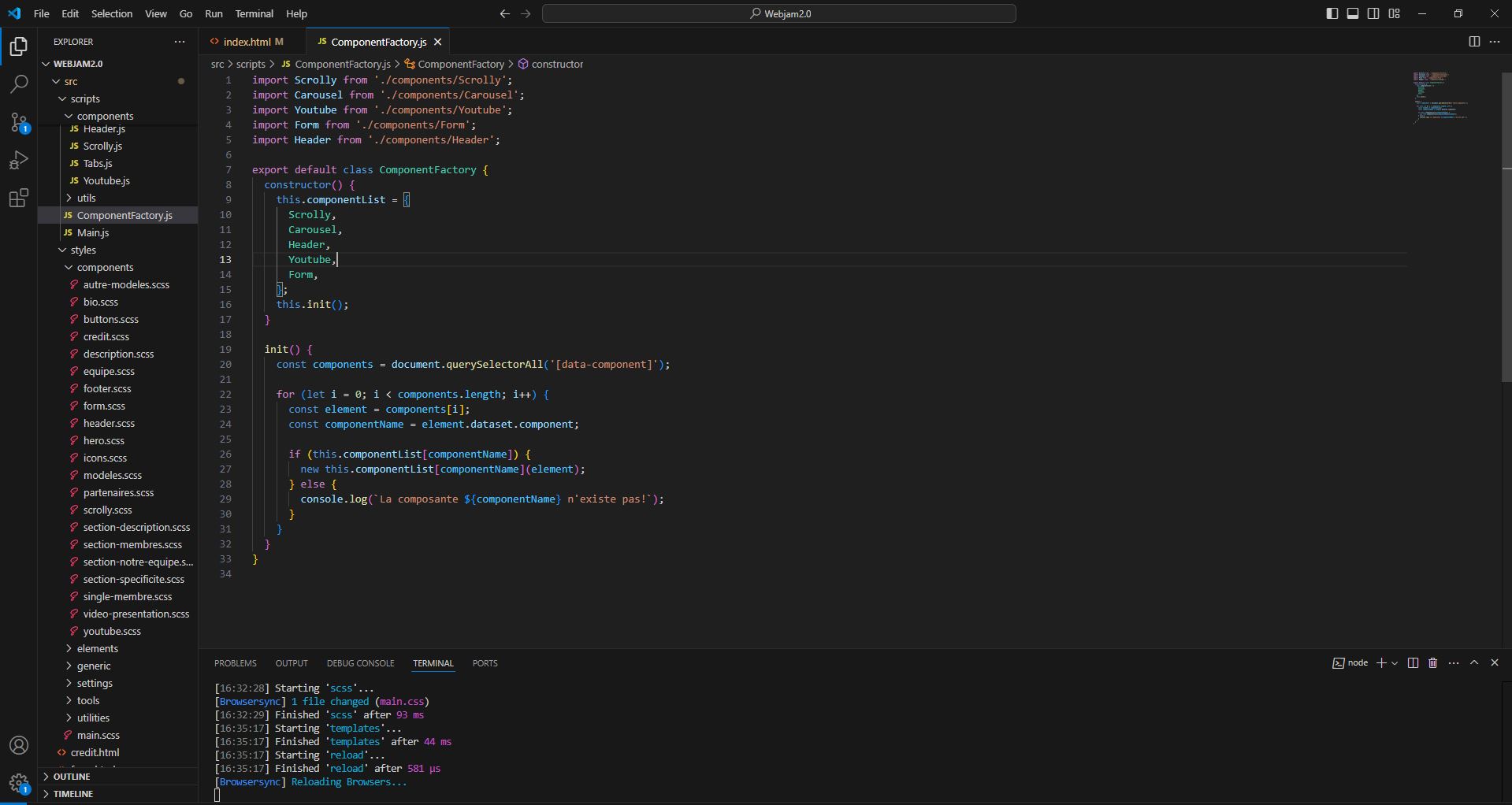Open the Search view in activity bar

tap(19, 83)
